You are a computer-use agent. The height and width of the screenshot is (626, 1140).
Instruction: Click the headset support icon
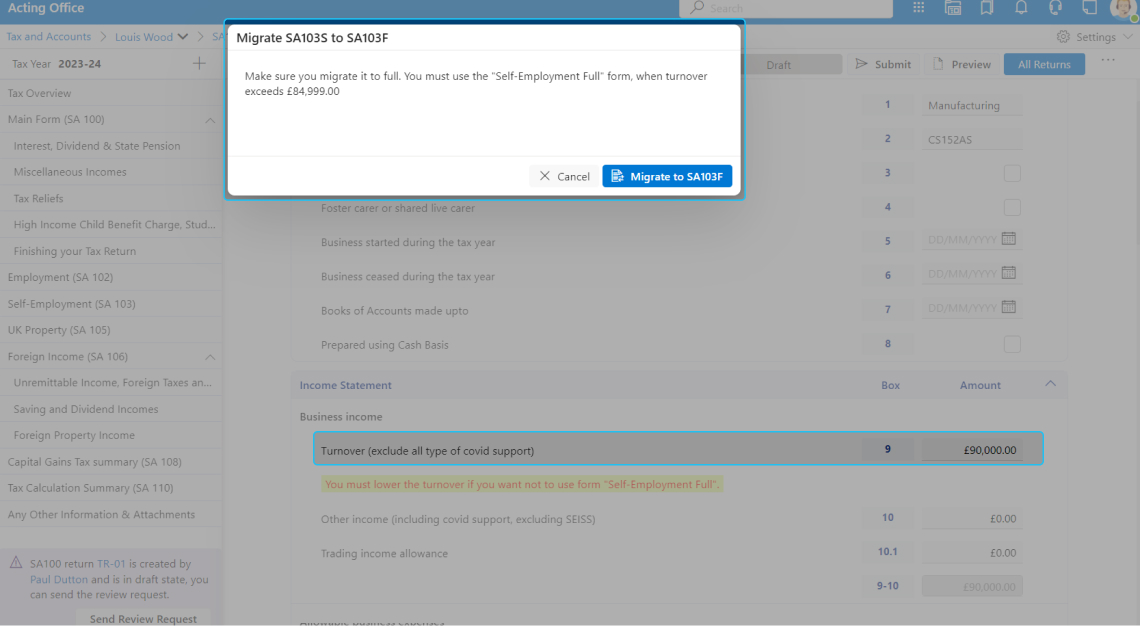[x=1055, y=8]
